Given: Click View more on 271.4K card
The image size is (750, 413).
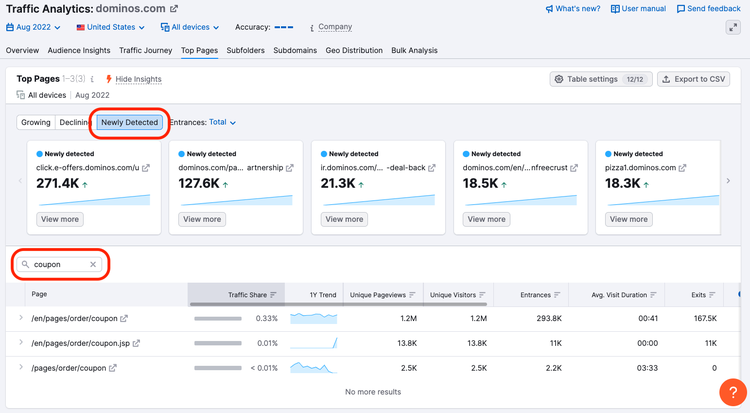Looking at the screenshot, I should click(60, 219).
